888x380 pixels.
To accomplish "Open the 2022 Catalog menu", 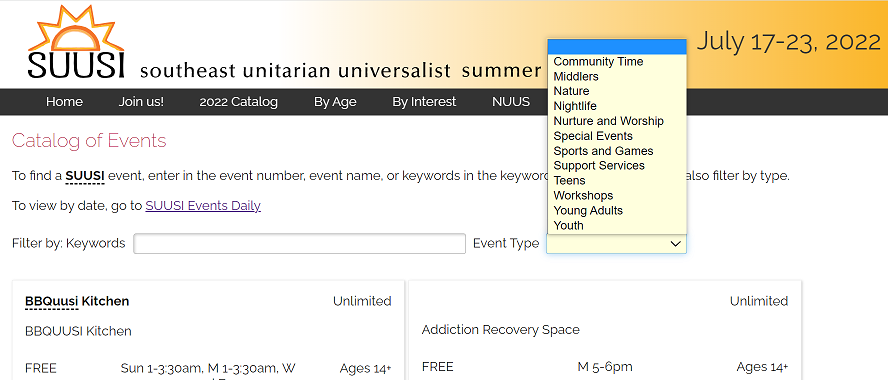I will point(238,102).
